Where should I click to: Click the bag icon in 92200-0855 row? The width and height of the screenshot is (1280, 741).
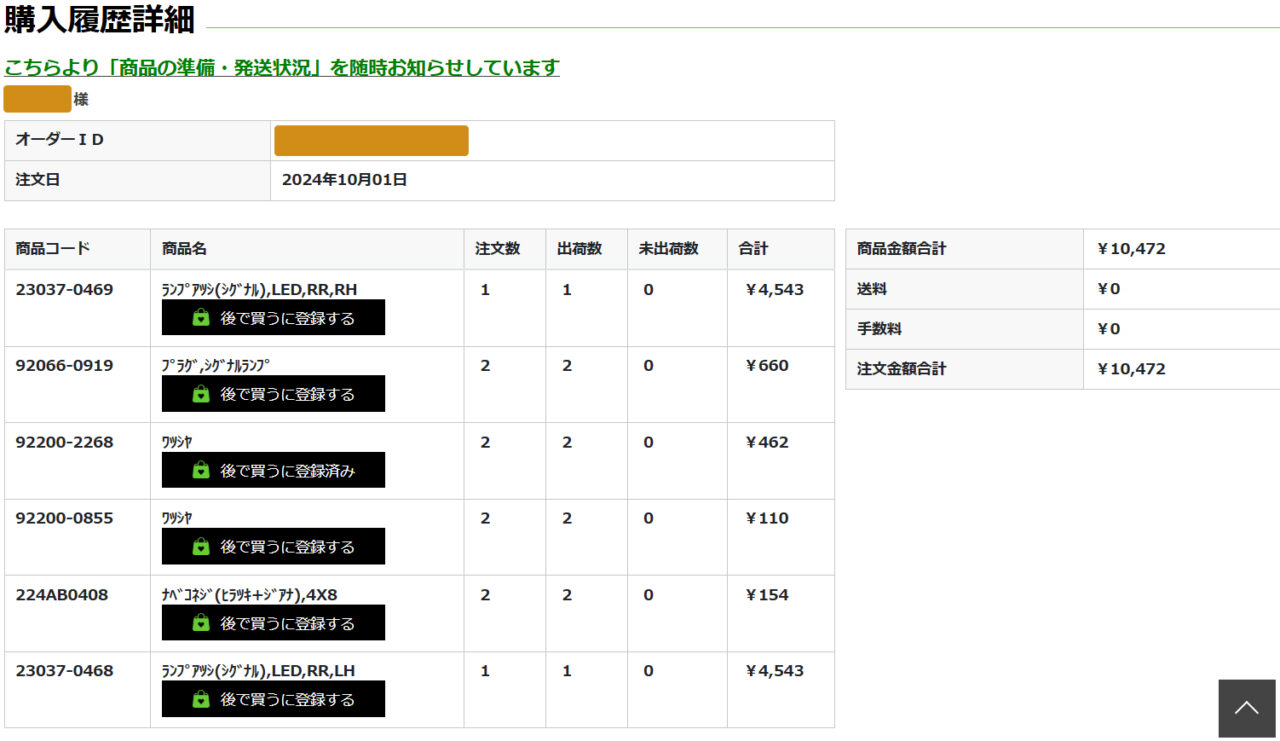201,547
